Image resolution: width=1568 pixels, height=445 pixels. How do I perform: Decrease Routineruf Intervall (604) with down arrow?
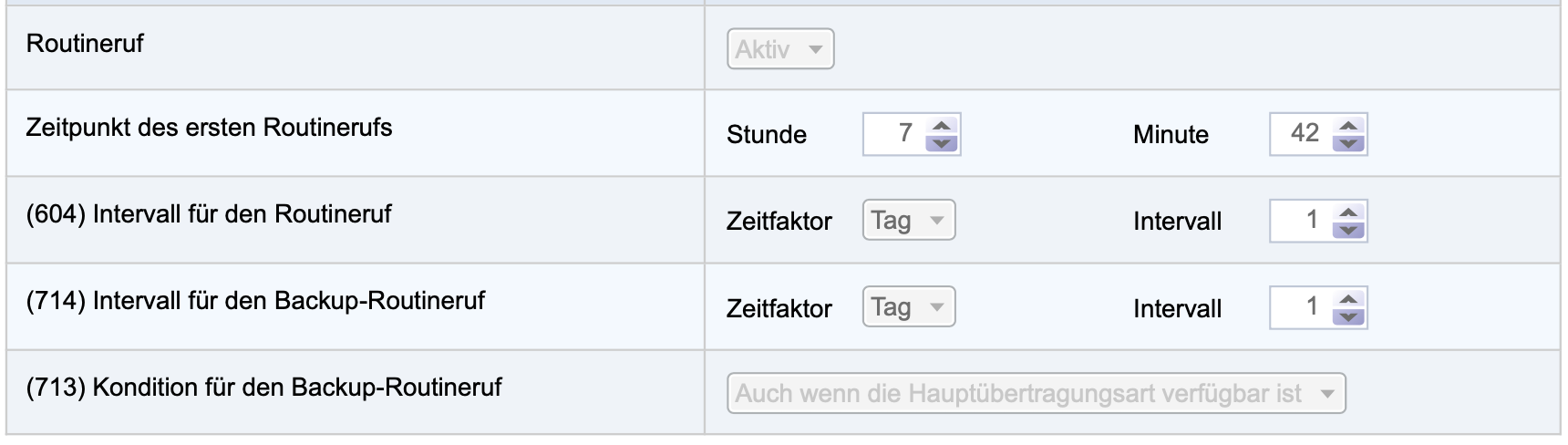coord(1348,230)
